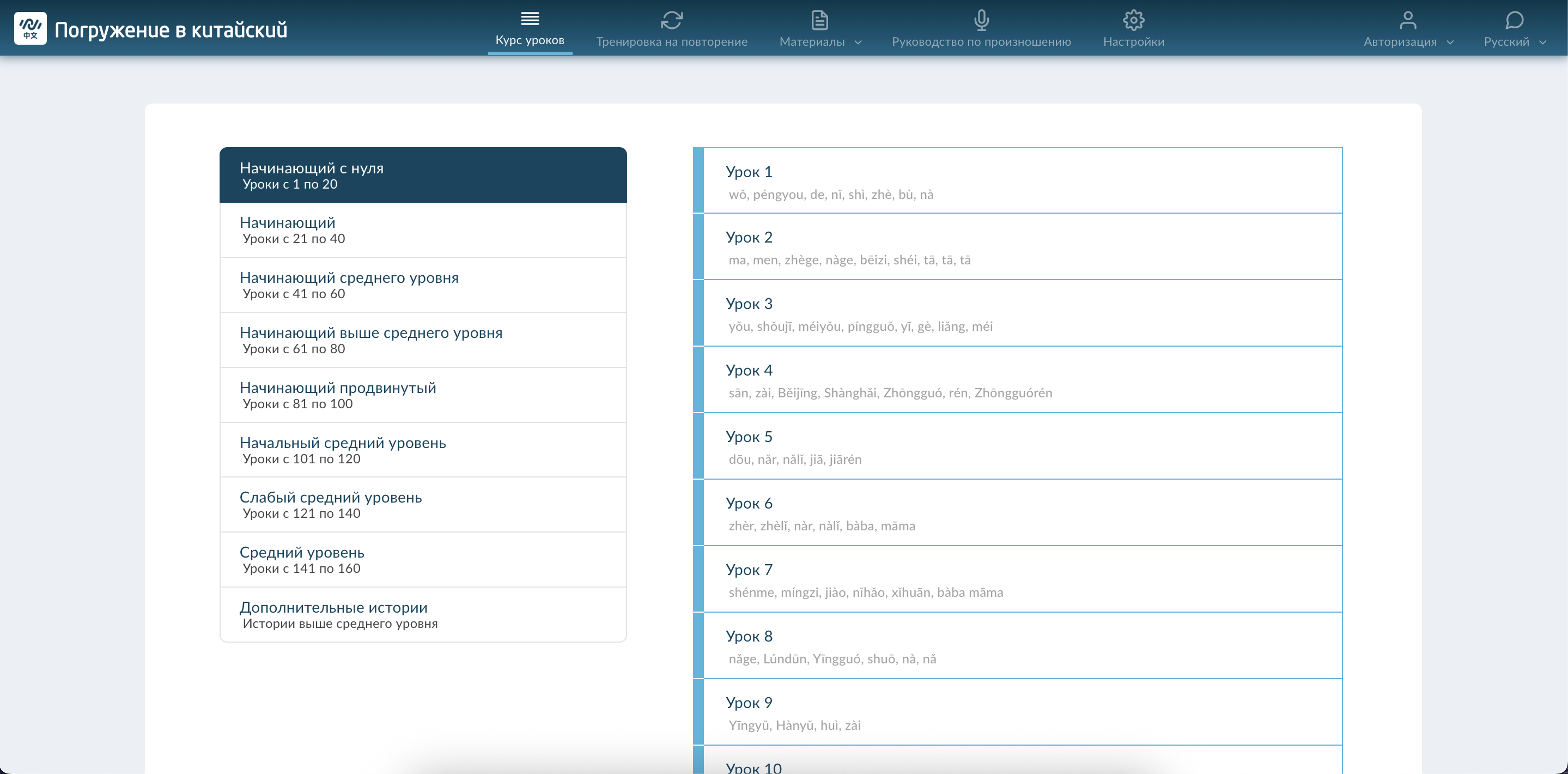1568x774 pixels.
Task: Open Урок 7 lesson entry
Action: (x=1017, y=579)
